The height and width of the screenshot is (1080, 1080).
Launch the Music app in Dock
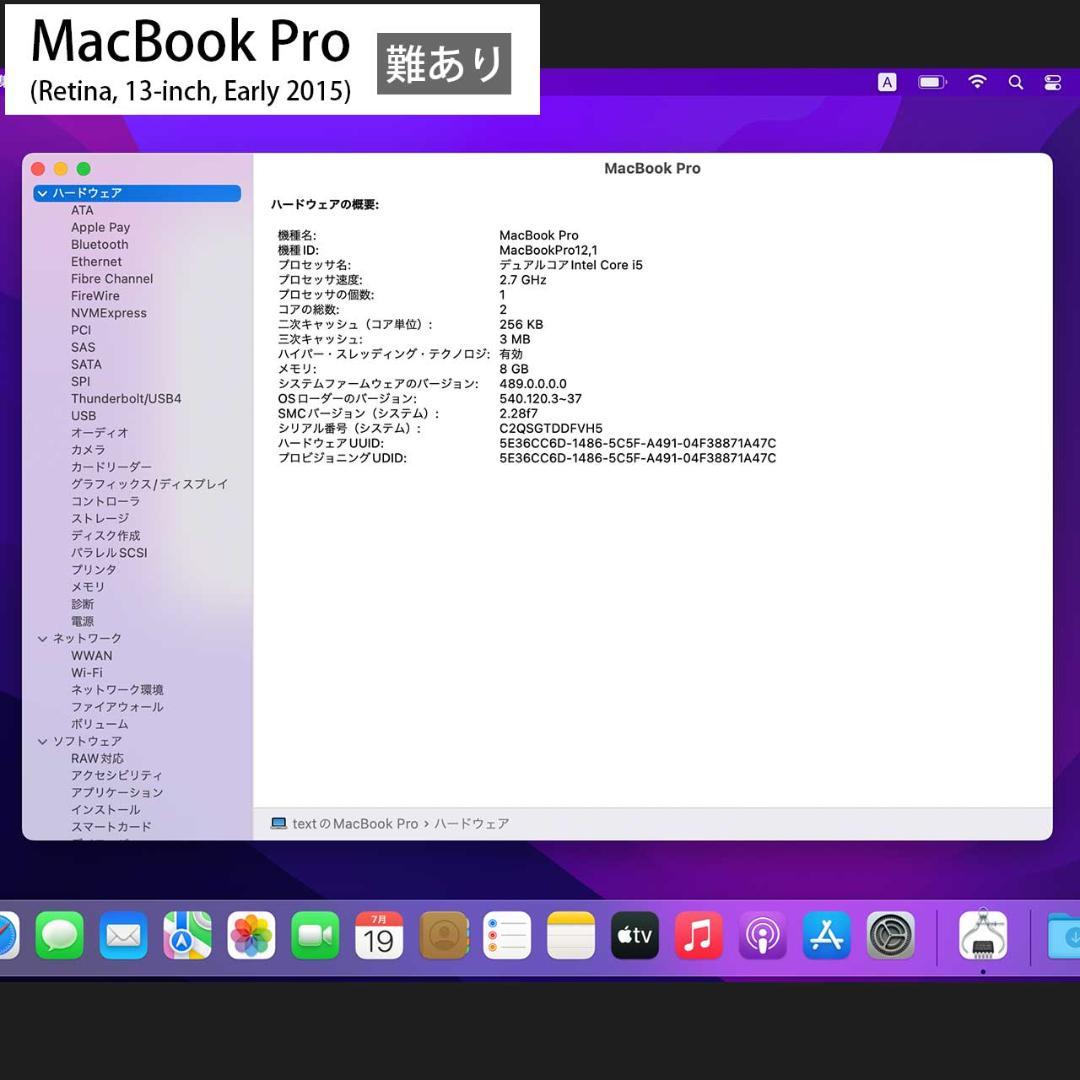pyautogui.click(x=698, y=935)
